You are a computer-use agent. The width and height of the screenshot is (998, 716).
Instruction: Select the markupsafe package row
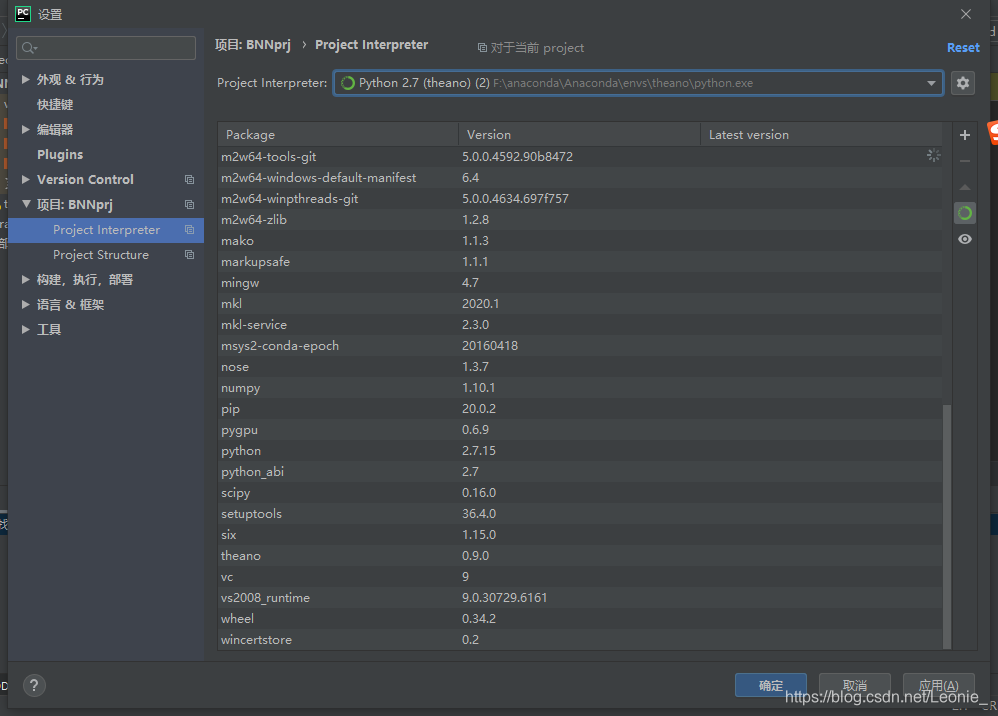click(580, 262)
